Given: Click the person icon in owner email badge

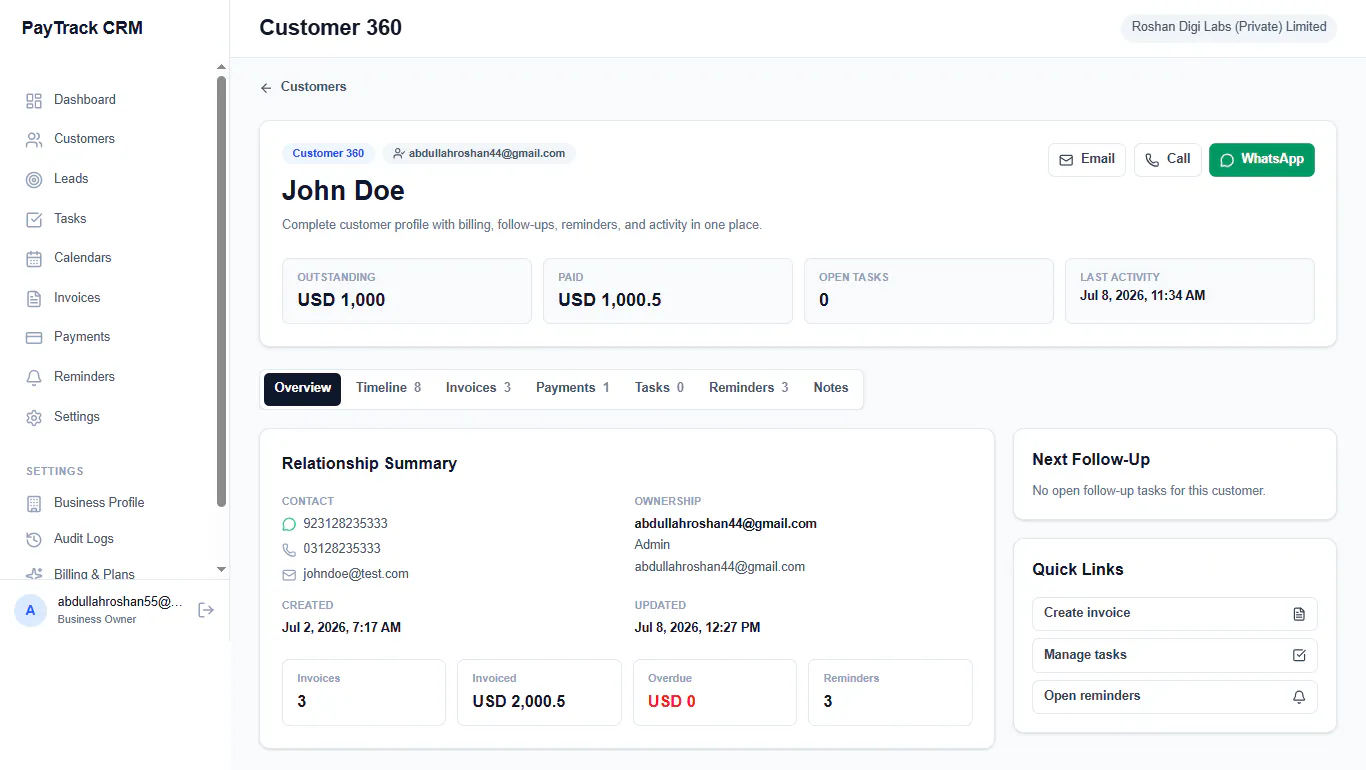Looking at the screenshot, I should (x=399, y=154).
